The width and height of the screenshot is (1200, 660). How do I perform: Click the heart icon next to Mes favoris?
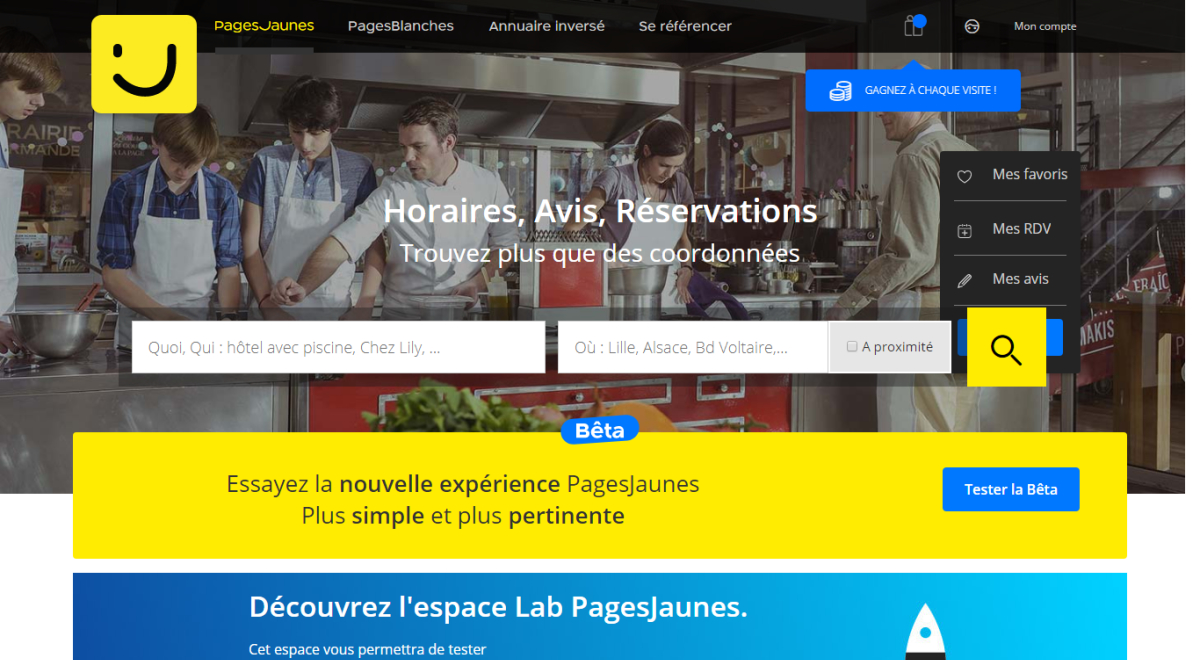point(965,176)
